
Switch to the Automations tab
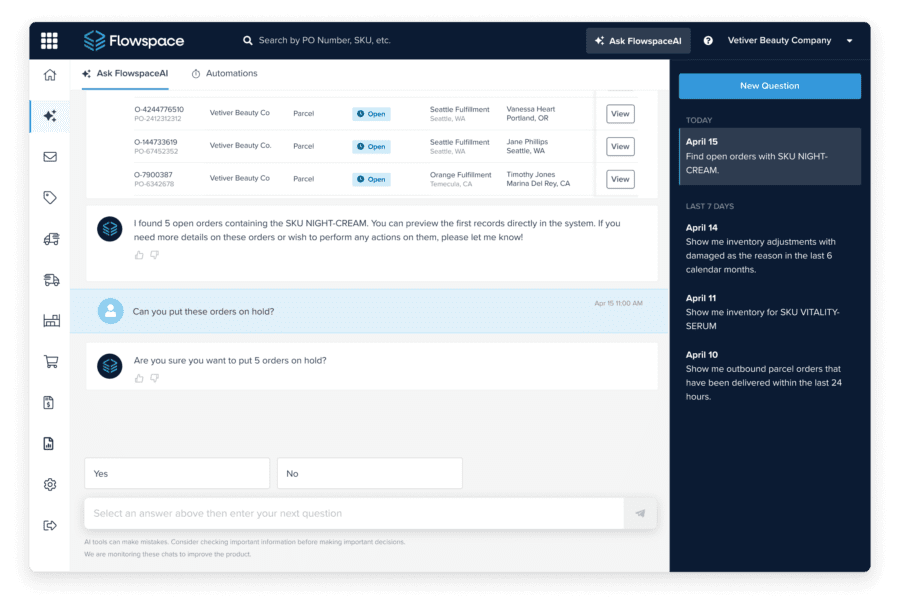[228, 73]
